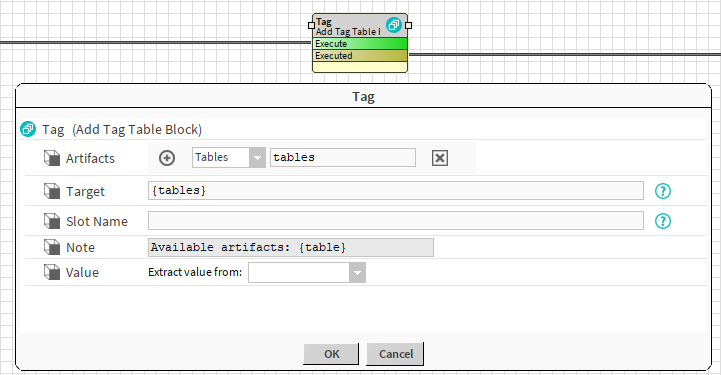Image resolution: width=721 pixels, height=375 pixels.
Task: Select the green Execute port on node
Action: [360, 44]
